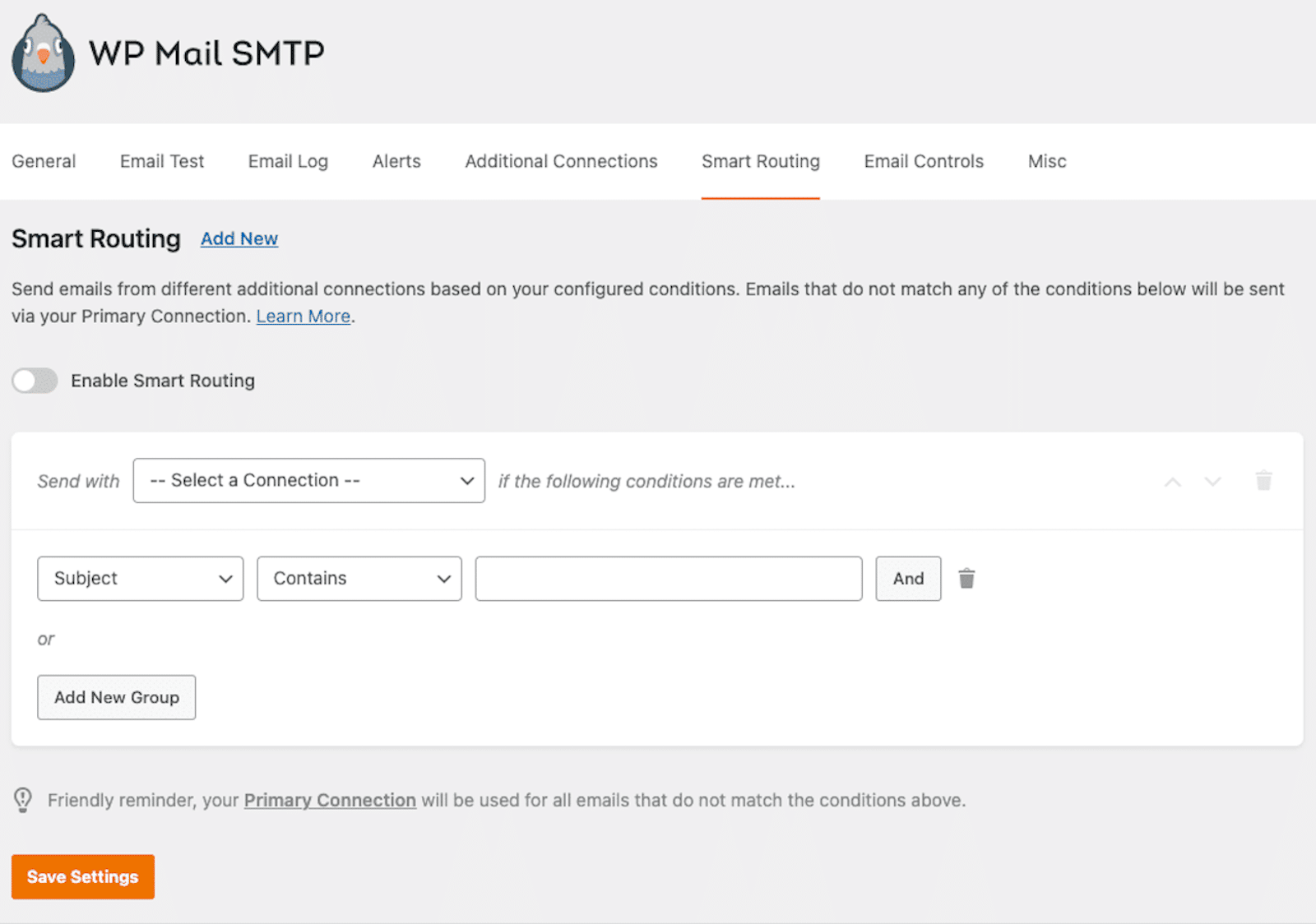The image size is (1316, 924).
Task: Open the Misc tab
Action: pos(1047,161)
